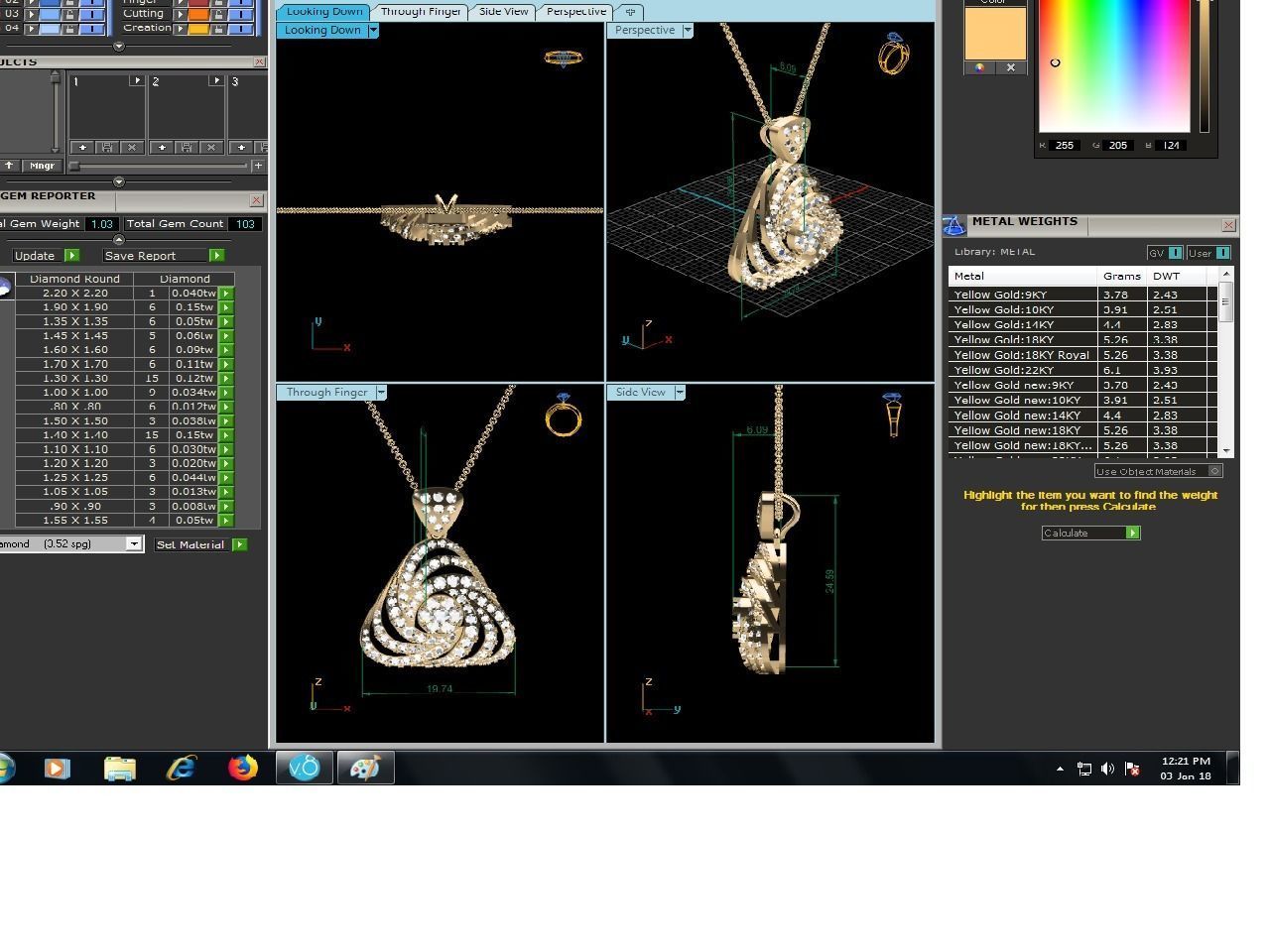The width and height of the screenshot is (1270, 952).
Task: Toggle the GV switch in Metal Weights
Action: [1176, 253]
